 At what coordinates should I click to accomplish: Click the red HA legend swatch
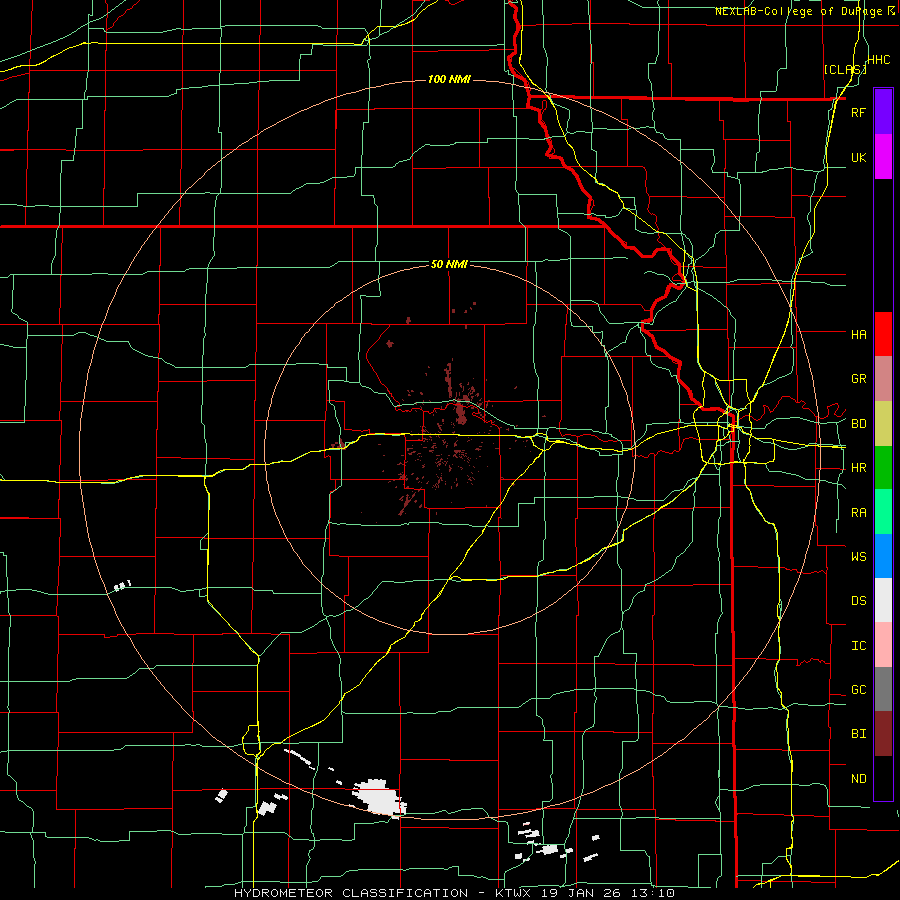point(883,334)
